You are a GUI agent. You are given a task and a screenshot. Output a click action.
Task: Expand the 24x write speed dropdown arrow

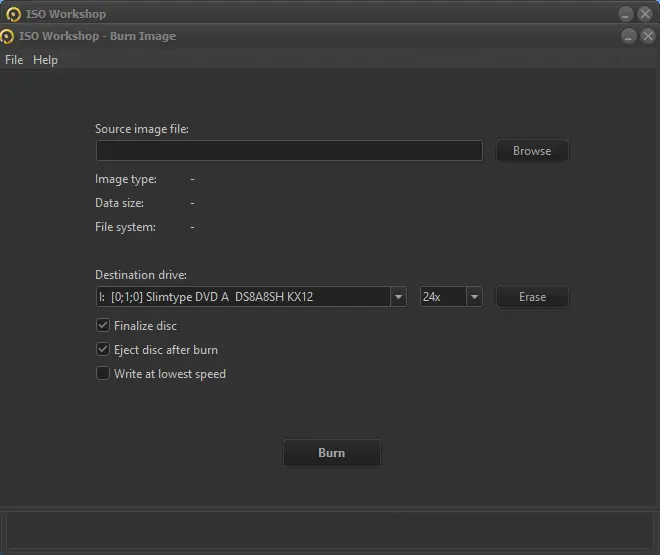474,297
